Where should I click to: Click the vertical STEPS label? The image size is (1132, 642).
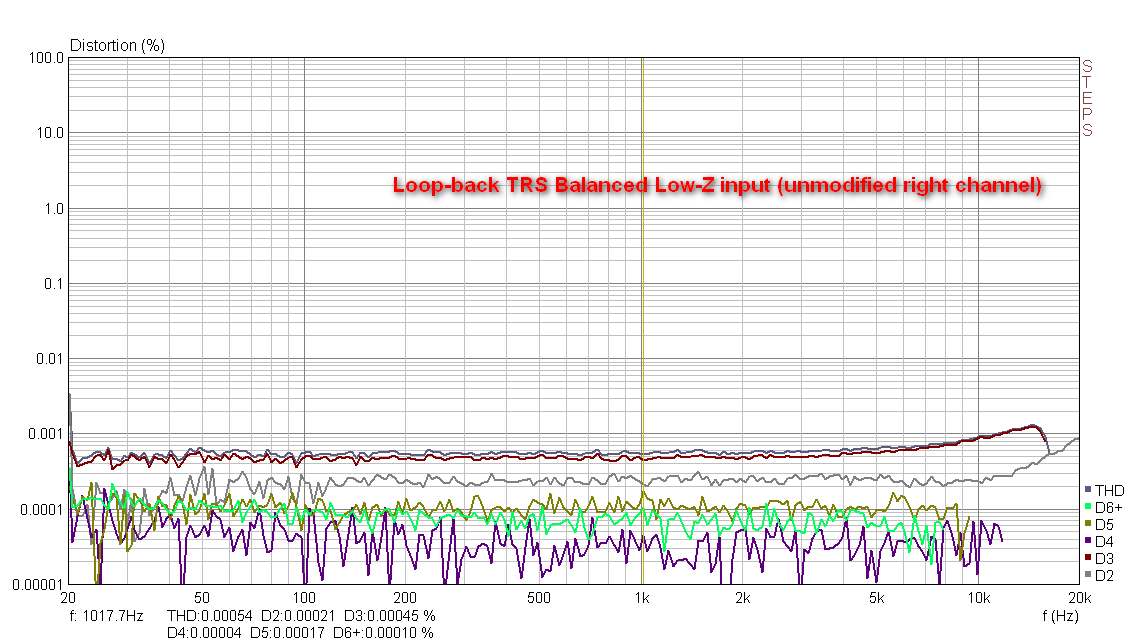click(1087, 98)
